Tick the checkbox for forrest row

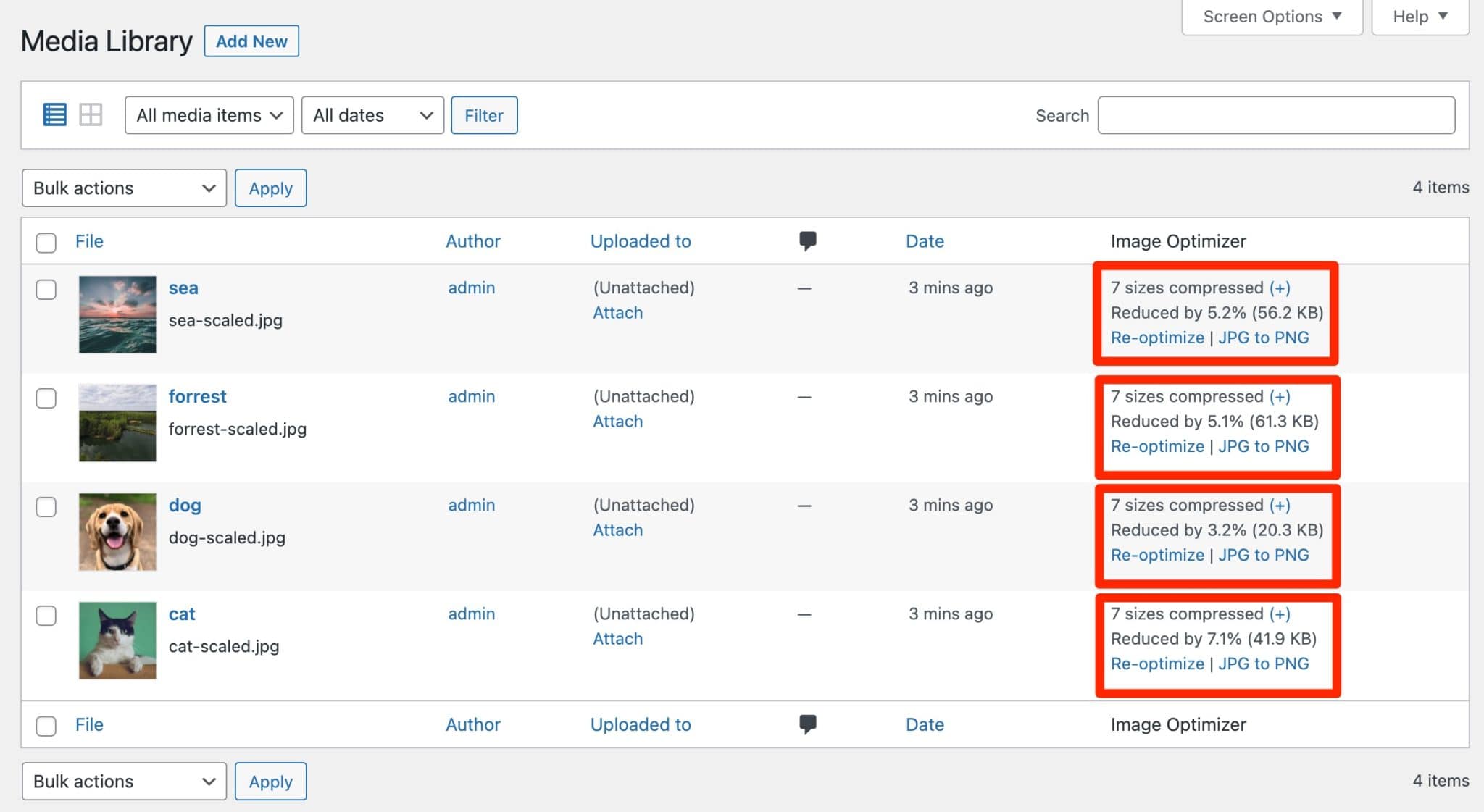coord(46,398)
